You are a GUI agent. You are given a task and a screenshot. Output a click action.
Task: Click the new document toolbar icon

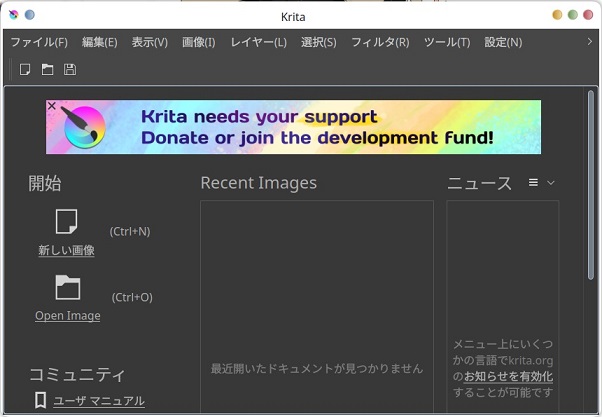point(25,69)
